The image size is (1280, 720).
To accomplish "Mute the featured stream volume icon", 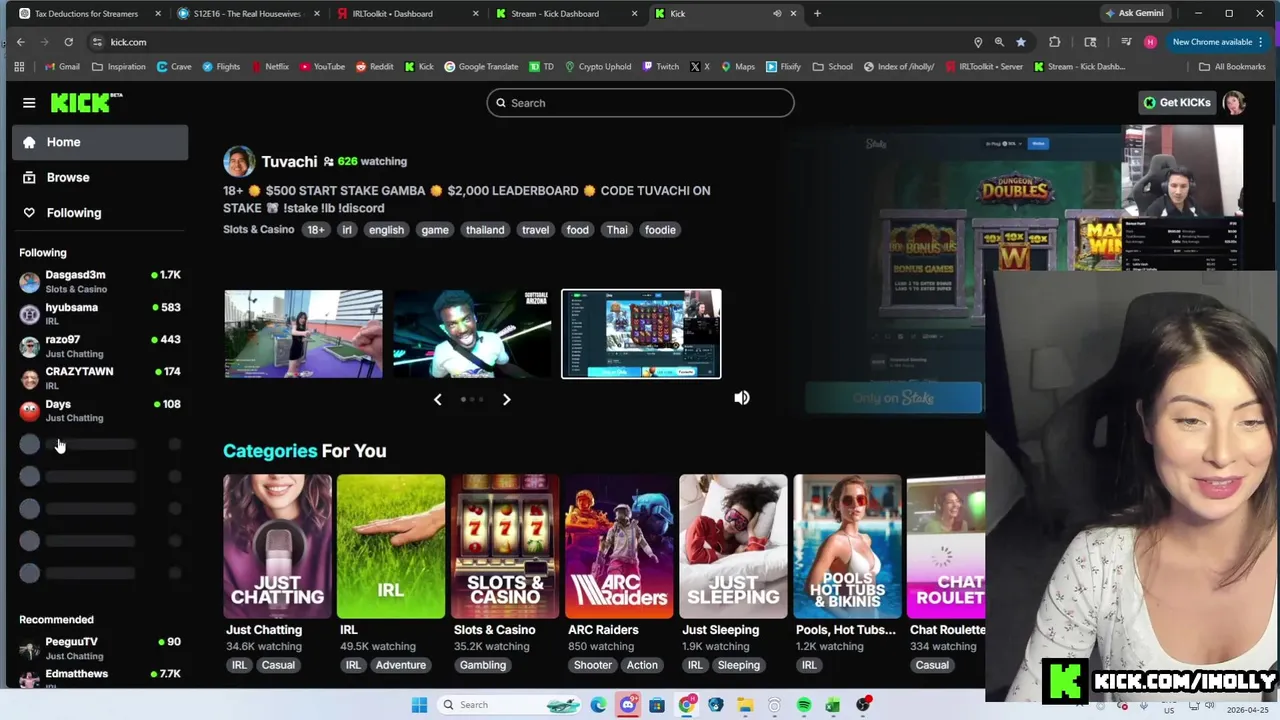I will tap(742, 398).
